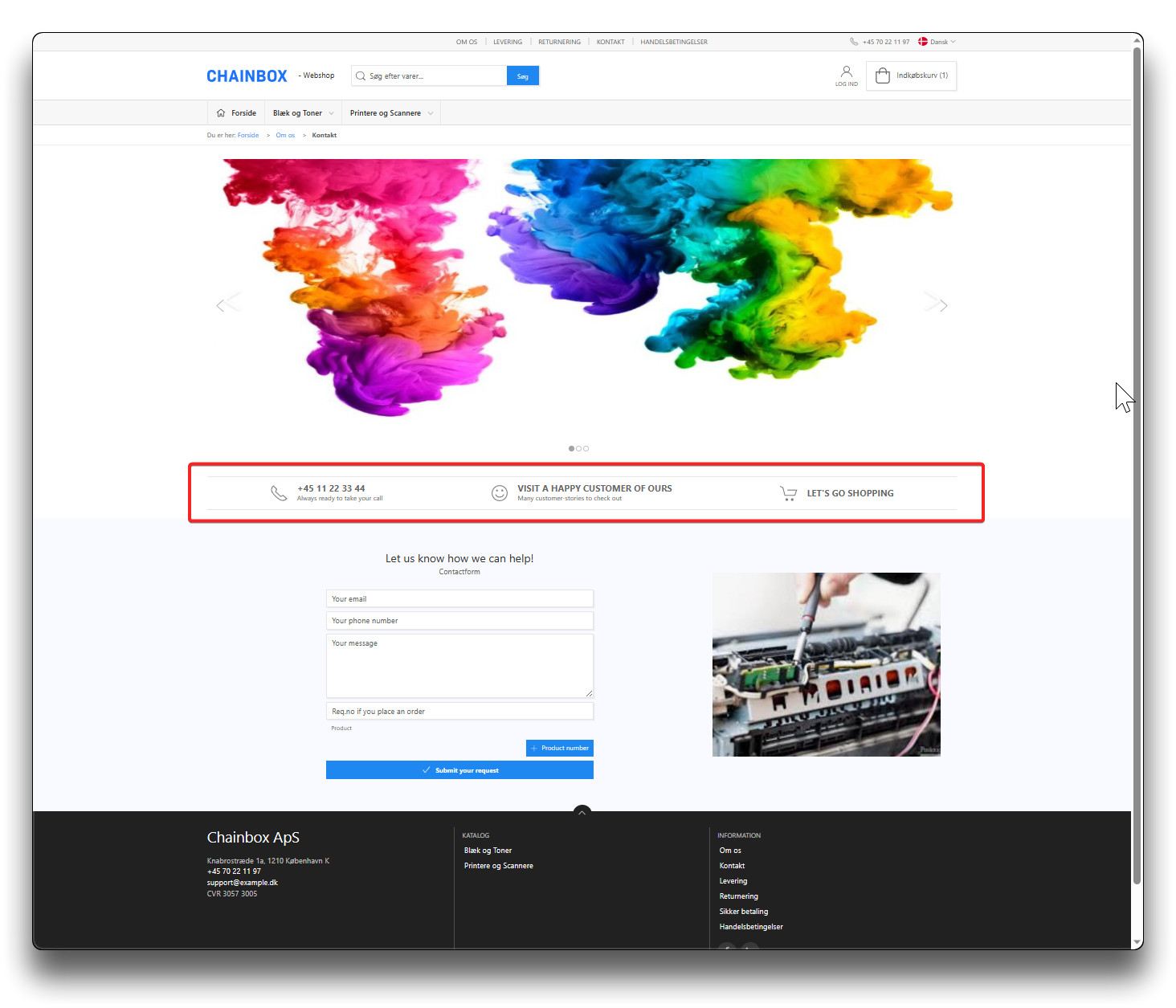Click the smiley face happy customer icon
This screenshot has height=1008, width=1176.
pyautogui.click(x=500, y=493)
